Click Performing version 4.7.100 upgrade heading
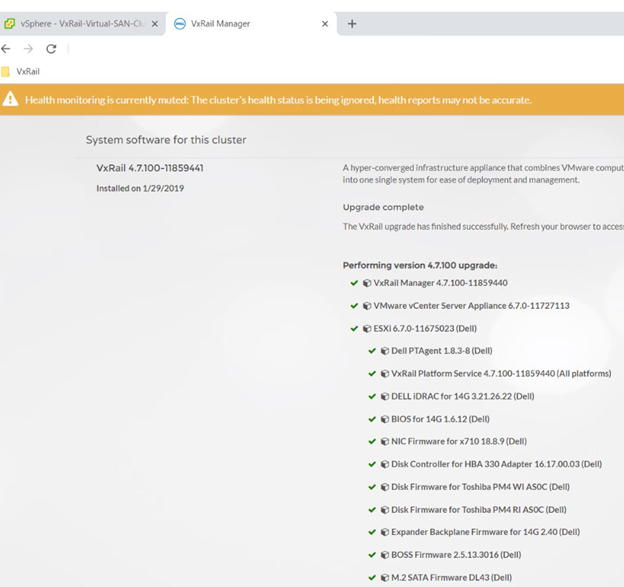This screenshot has width=624, height=587. [x=420, y=265]
